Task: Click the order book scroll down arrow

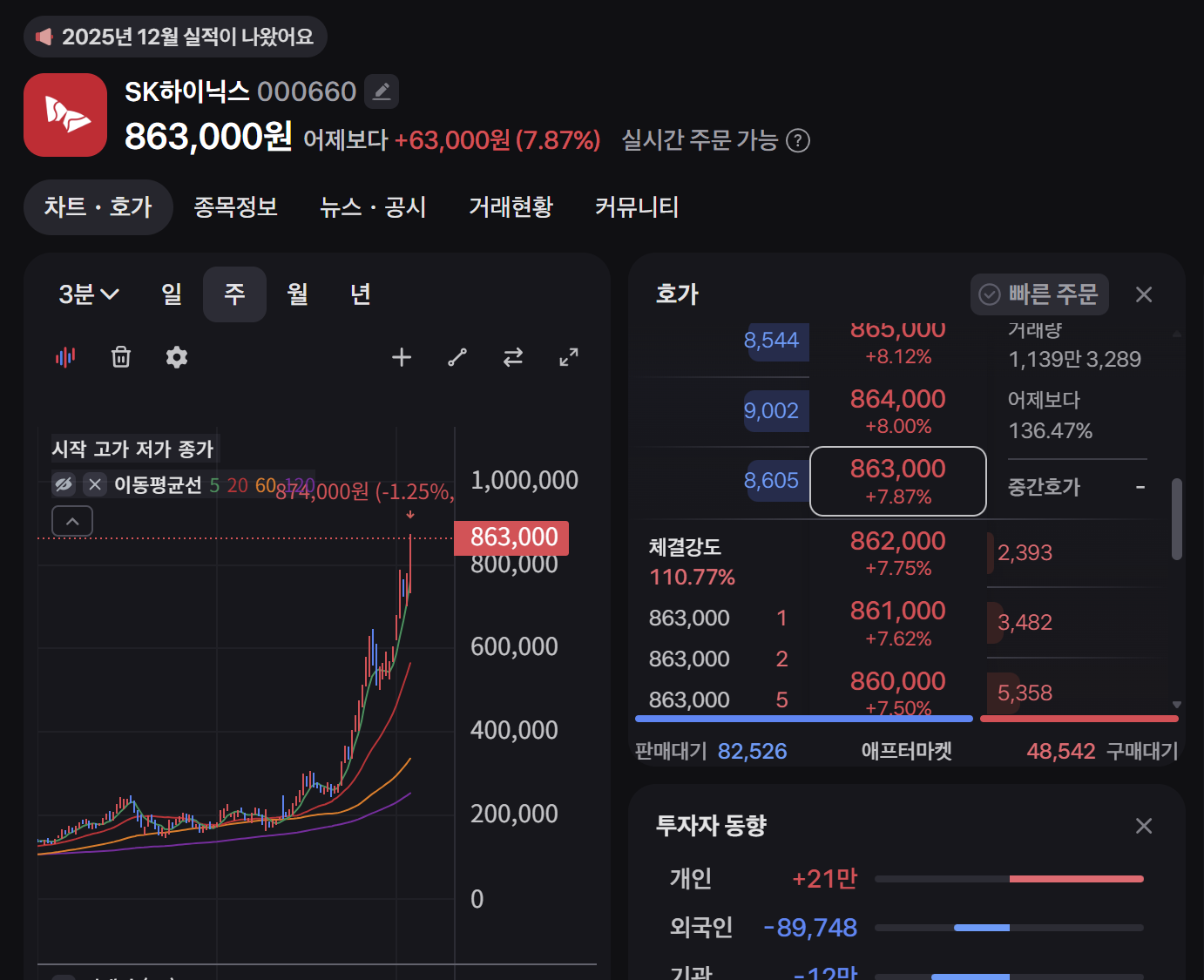Action: coord(1177,705)
